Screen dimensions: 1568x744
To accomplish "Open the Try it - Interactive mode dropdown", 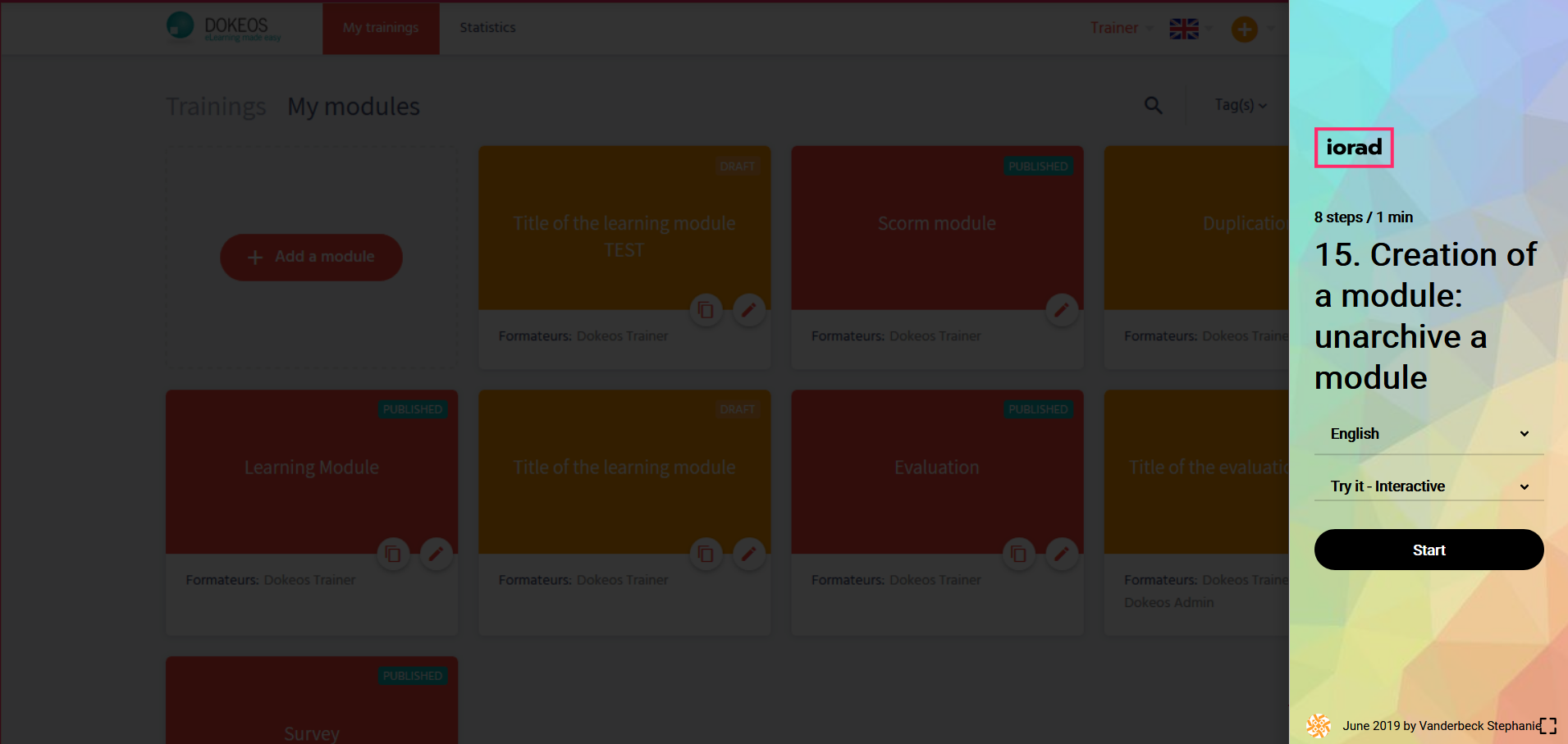I will click(x=1429, y=486).
